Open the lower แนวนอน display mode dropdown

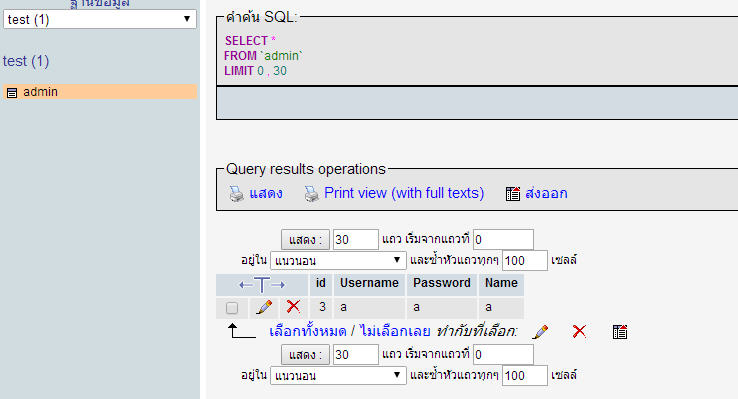click(338, 375)
